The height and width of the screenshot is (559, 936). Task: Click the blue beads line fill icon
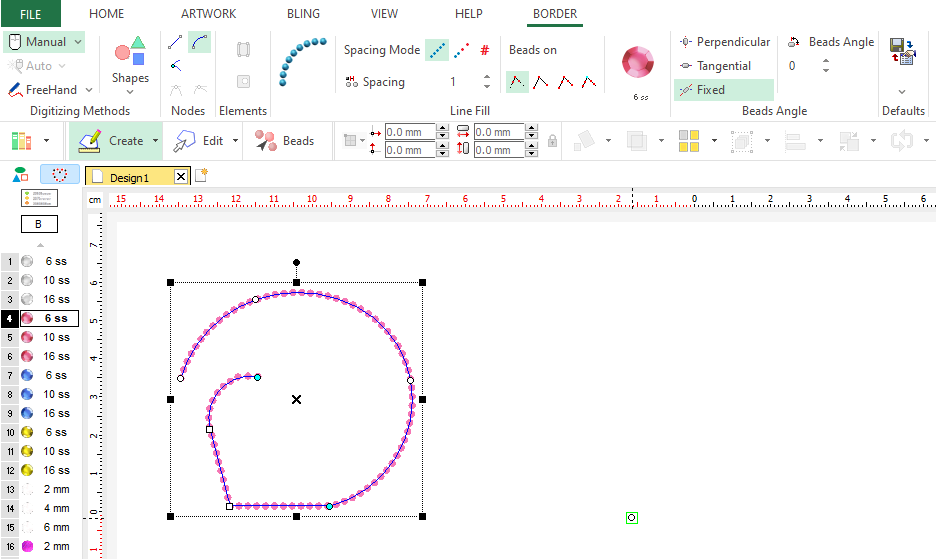tap(302, 62)
